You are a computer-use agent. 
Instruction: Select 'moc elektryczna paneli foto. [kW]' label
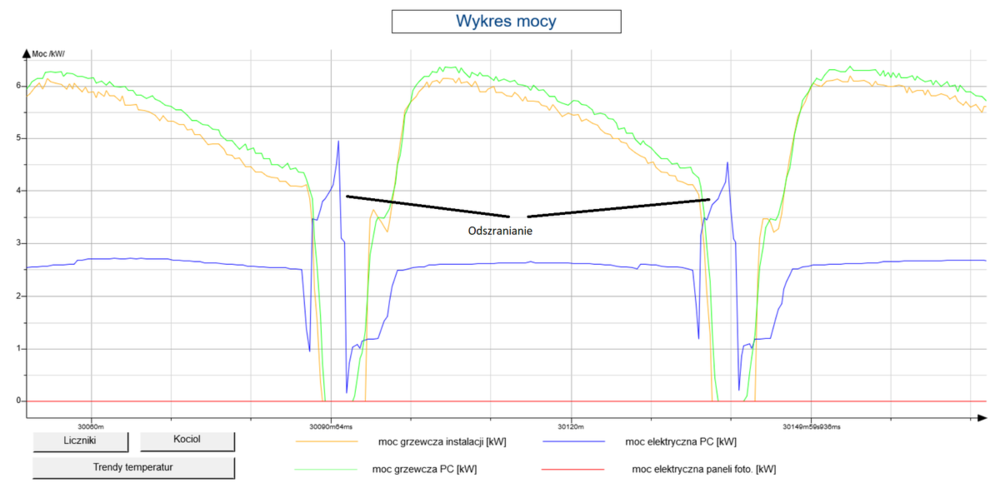[x=706, y=467]
